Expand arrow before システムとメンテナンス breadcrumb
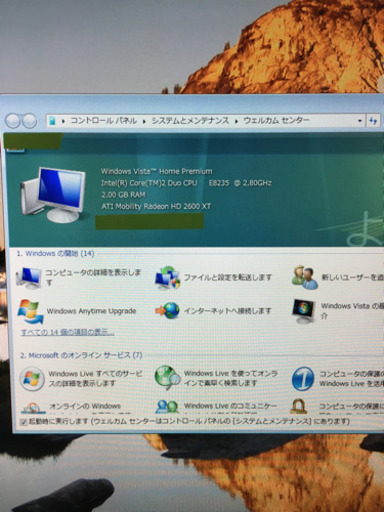384x512 pixels. click(144, 121)
